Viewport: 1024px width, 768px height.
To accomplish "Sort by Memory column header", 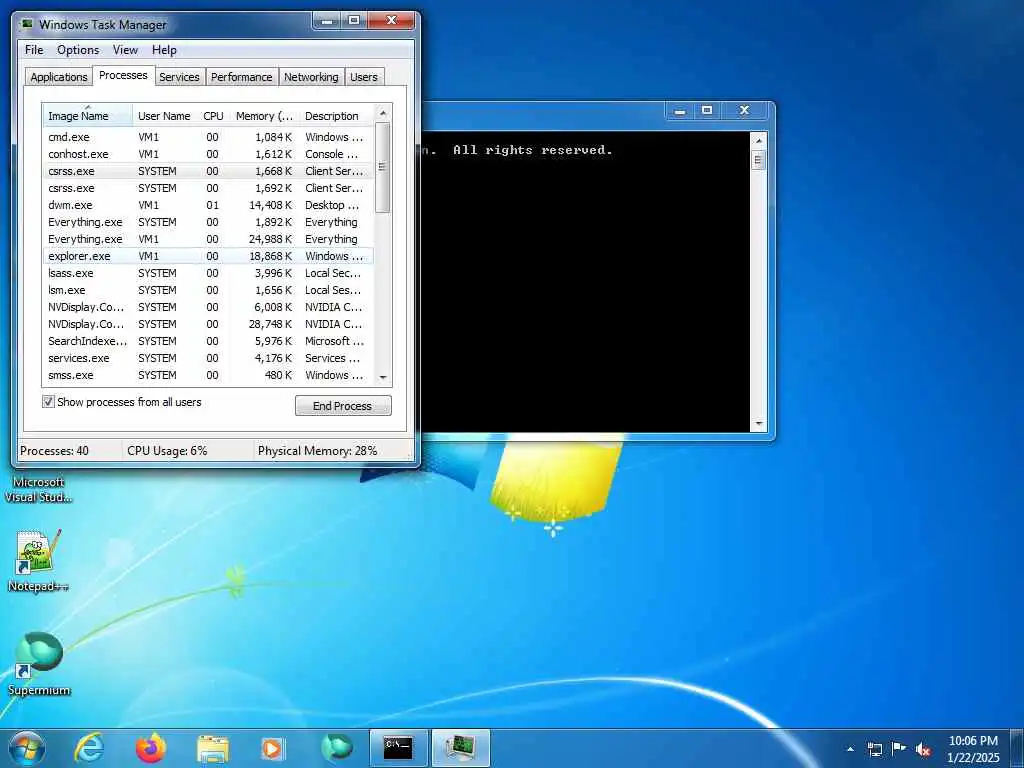I will 264,116.
